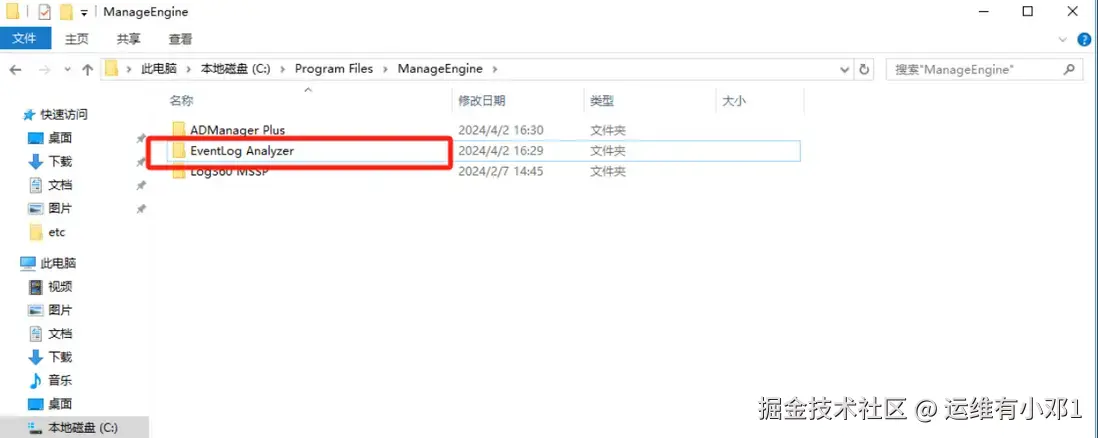Select the ADManager Plus folder
Screen dimensions: 1098x438
(237, 130)
